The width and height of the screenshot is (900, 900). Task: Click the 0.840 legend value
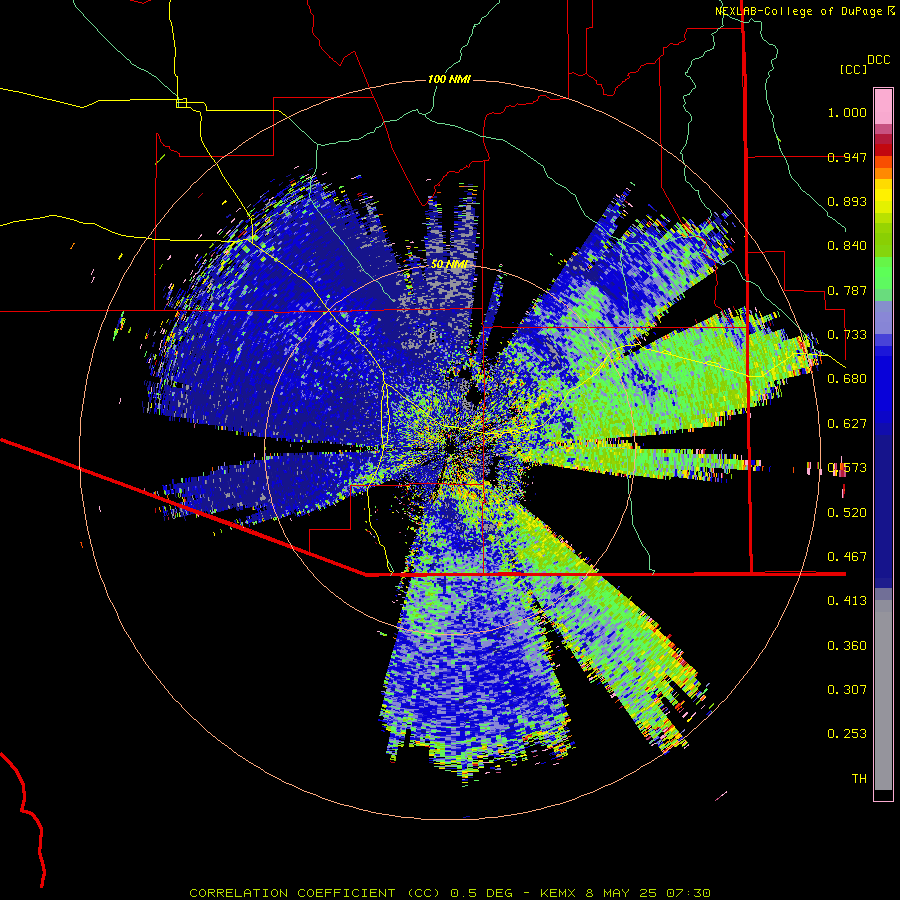[x=847, y=246]
